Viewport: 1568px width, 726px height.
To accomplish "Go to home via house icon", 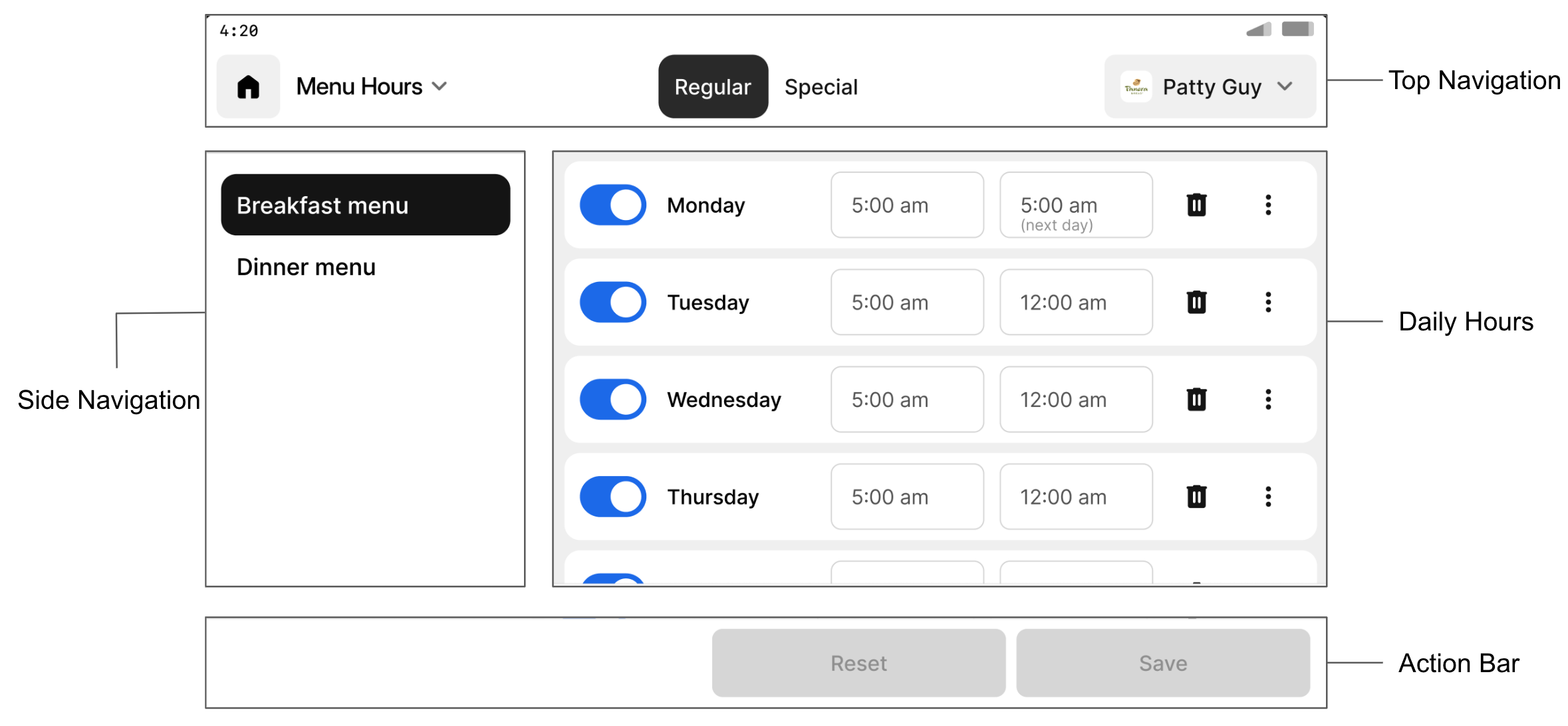I will point(248,86).
